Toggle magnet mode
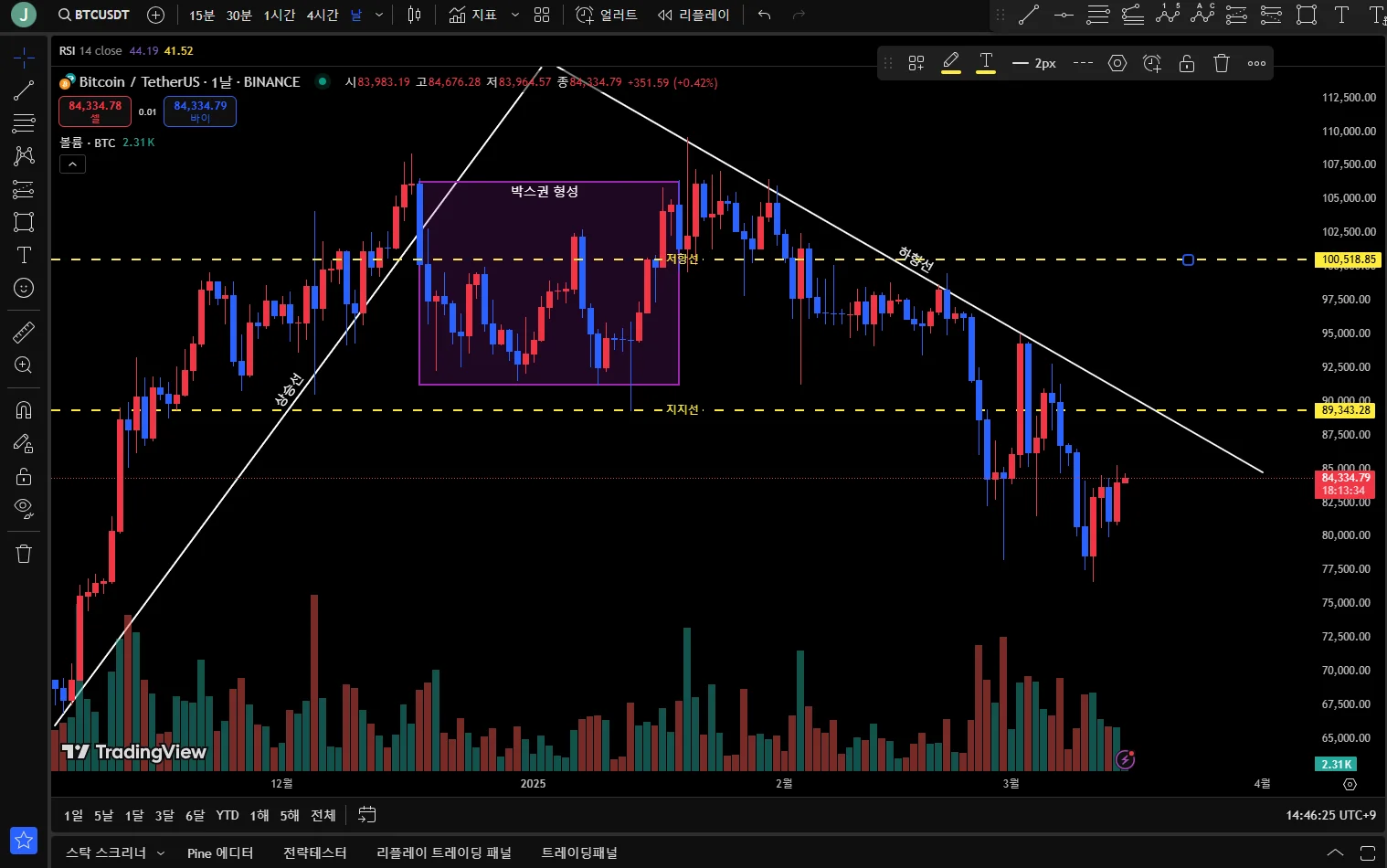 click(24, 410)
